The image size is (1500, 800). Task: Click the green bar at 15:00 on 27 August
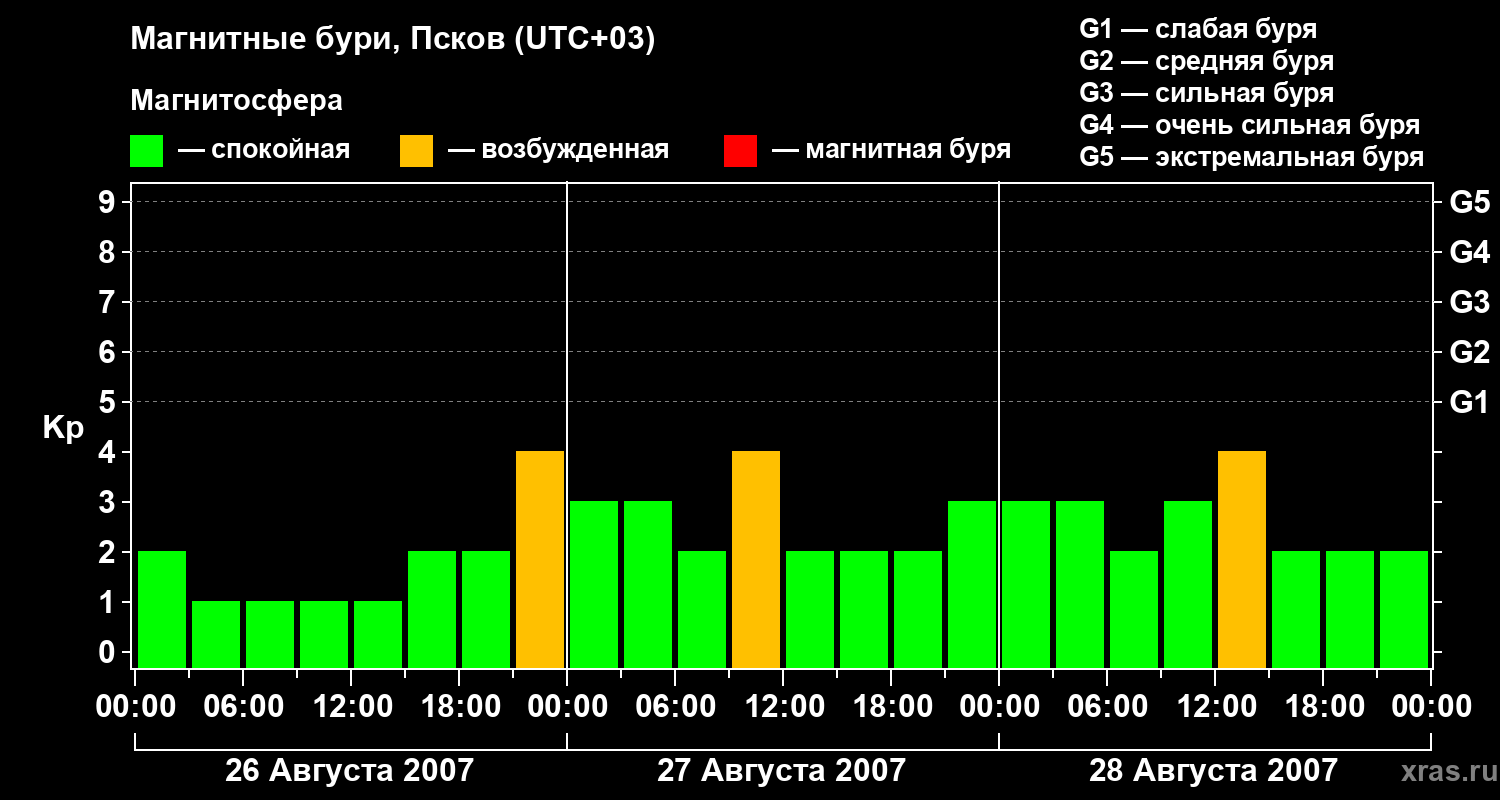864,609
